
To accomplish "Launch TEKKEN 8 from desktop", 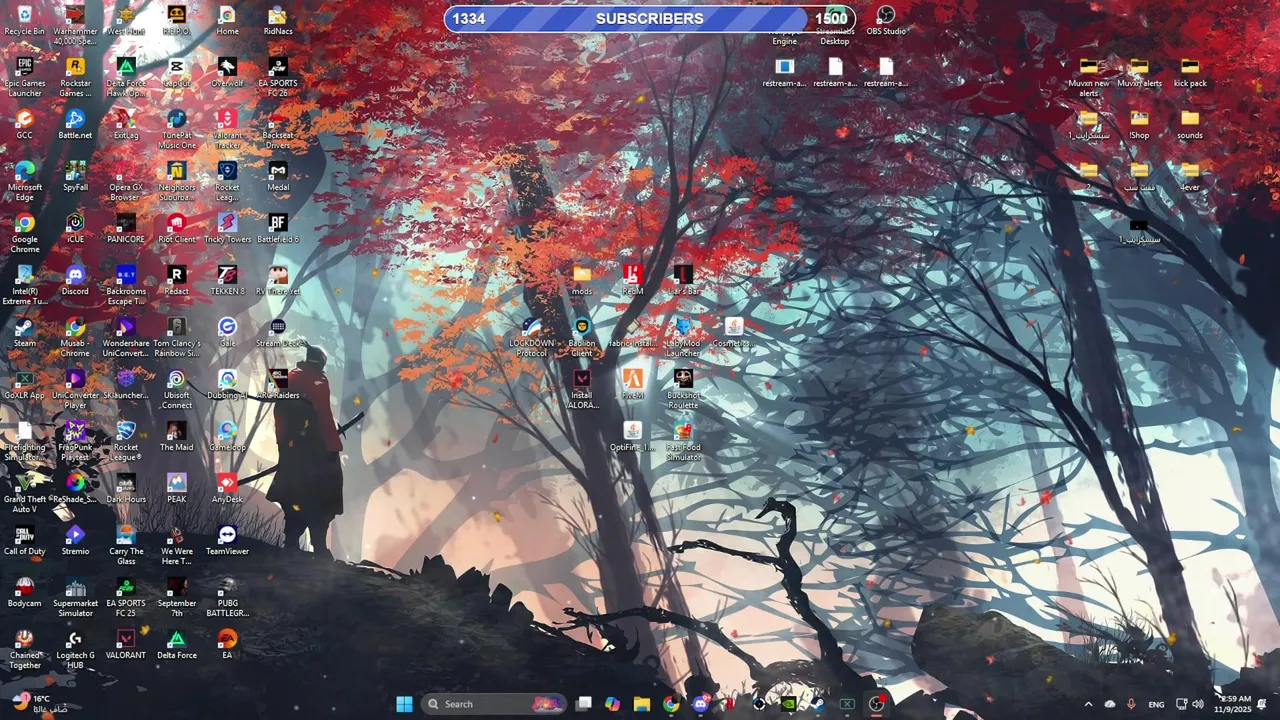I will click(x=227, y=280).
